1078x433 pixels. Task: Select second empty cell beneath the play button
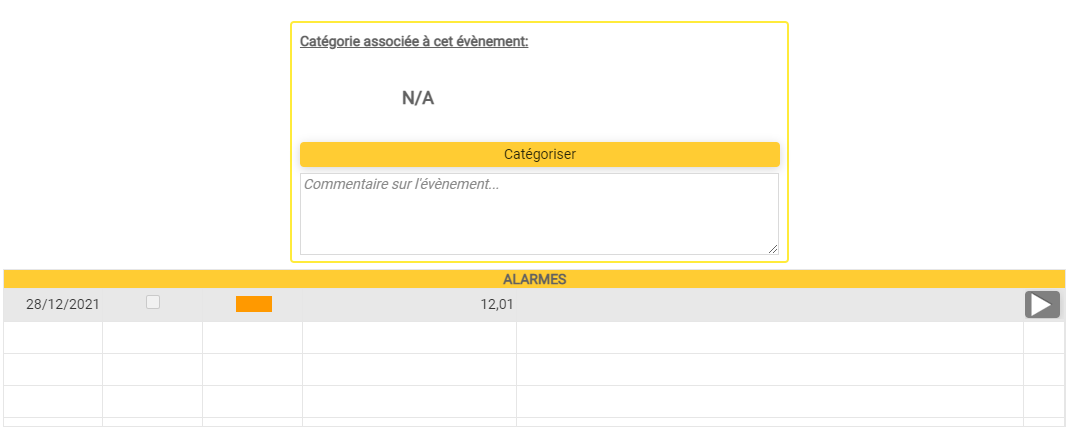(1043, 370)
